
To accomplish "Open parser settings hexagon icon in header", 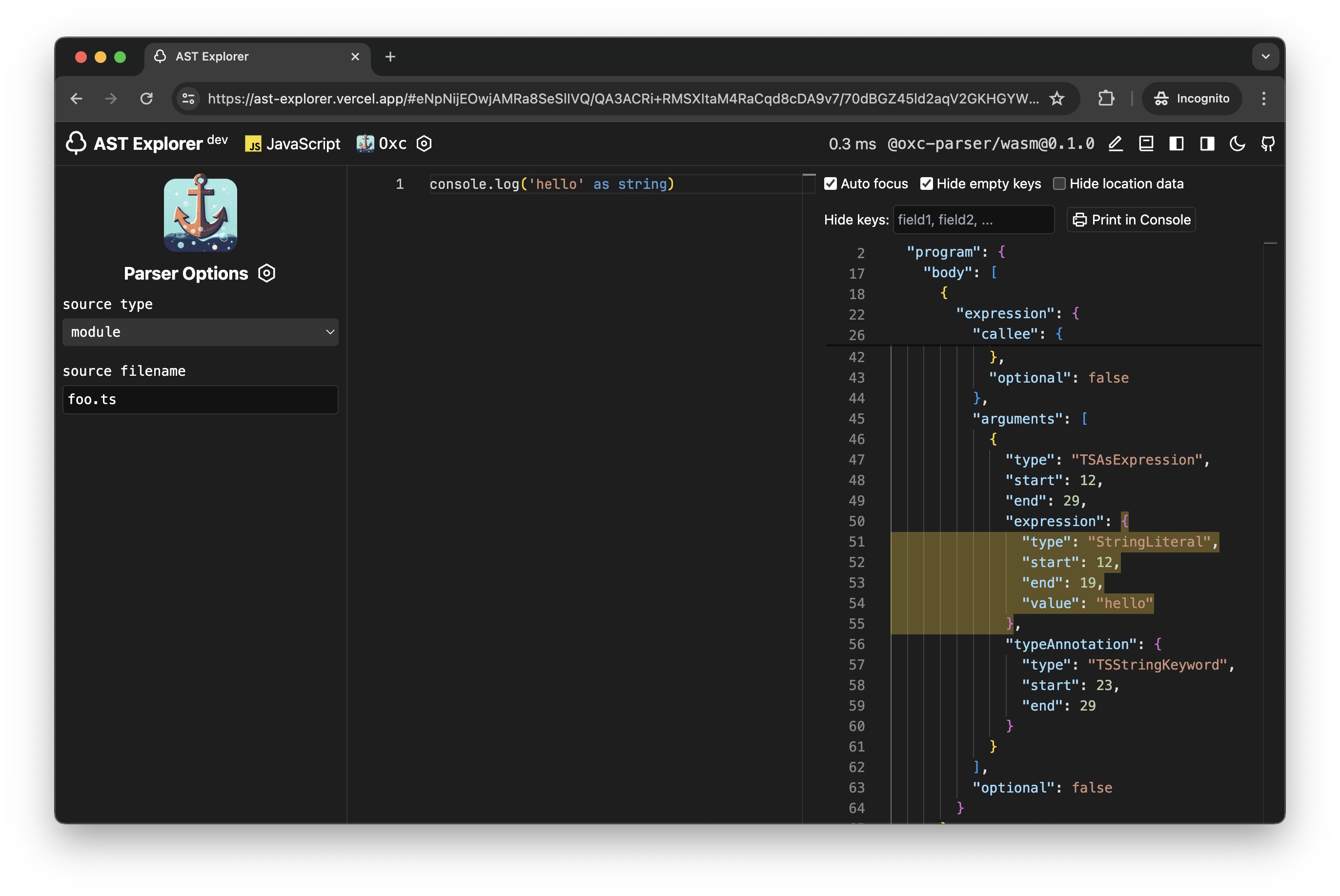I will tap(424, 143).
